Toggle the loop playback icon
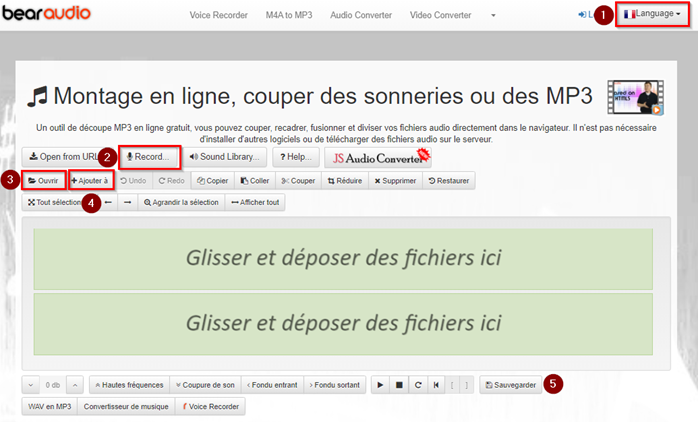698x422 pixels. pos(417,384)
